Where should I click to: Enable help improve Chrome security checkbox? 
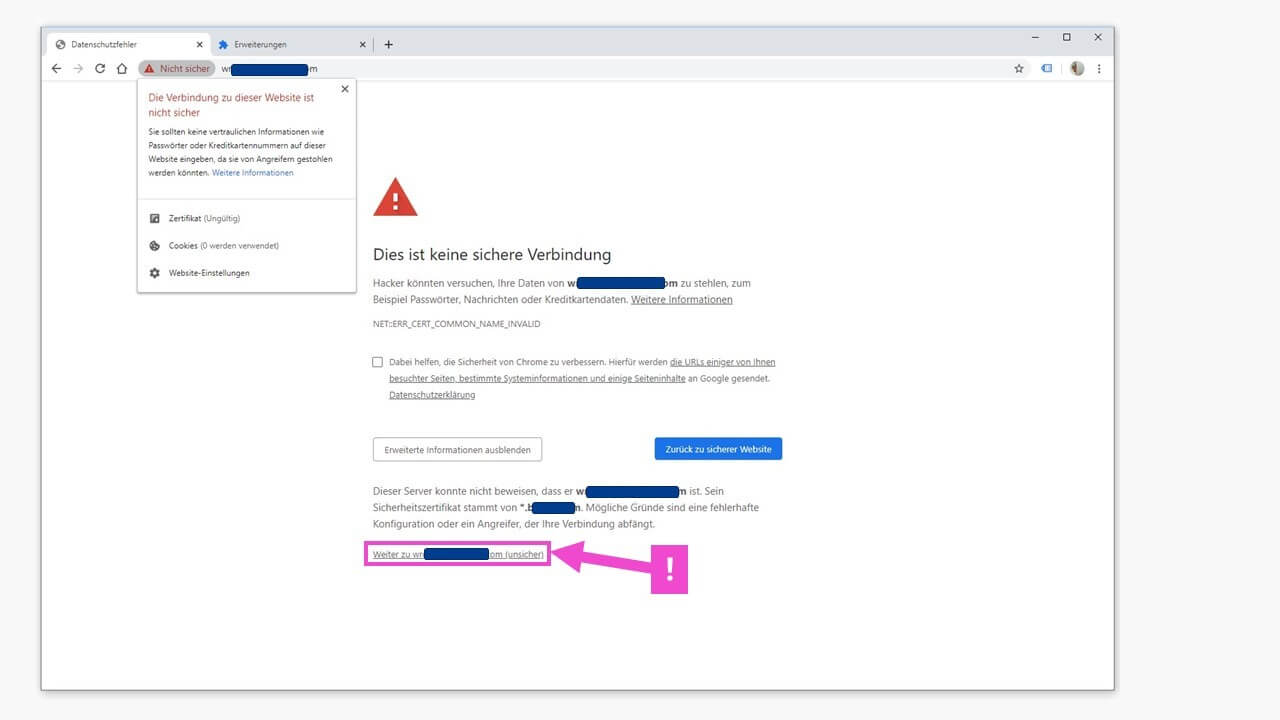pyautogui.click(x=377, y=362)
